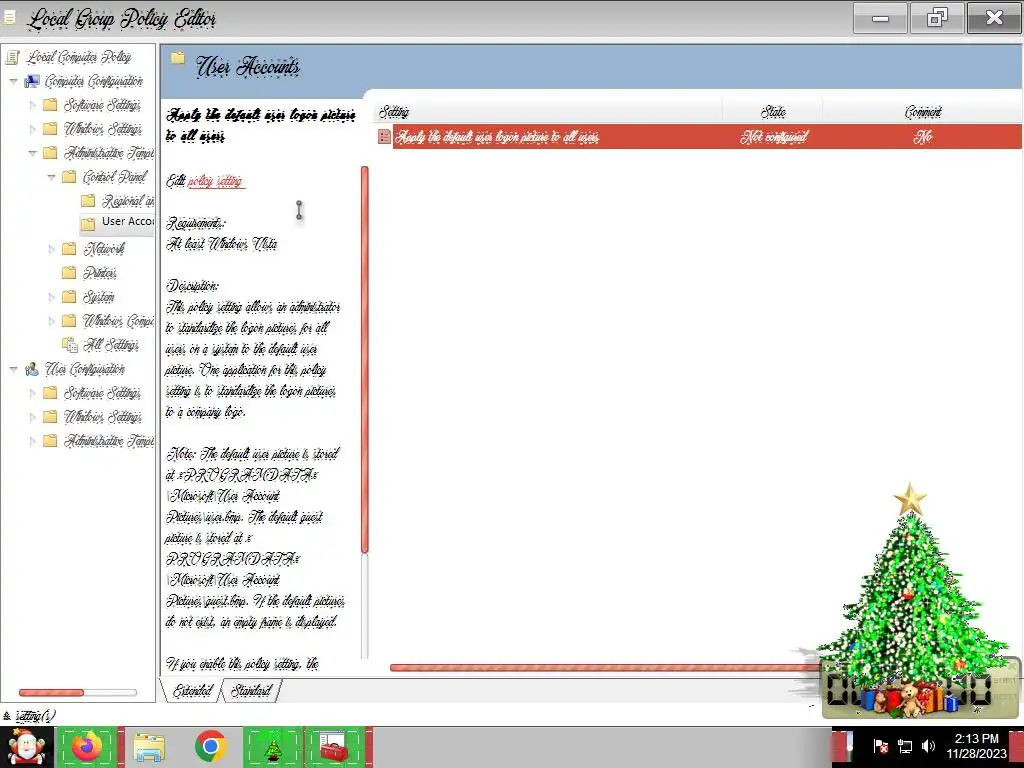Click the Computer Configuration computer icon

pos(32,82)
